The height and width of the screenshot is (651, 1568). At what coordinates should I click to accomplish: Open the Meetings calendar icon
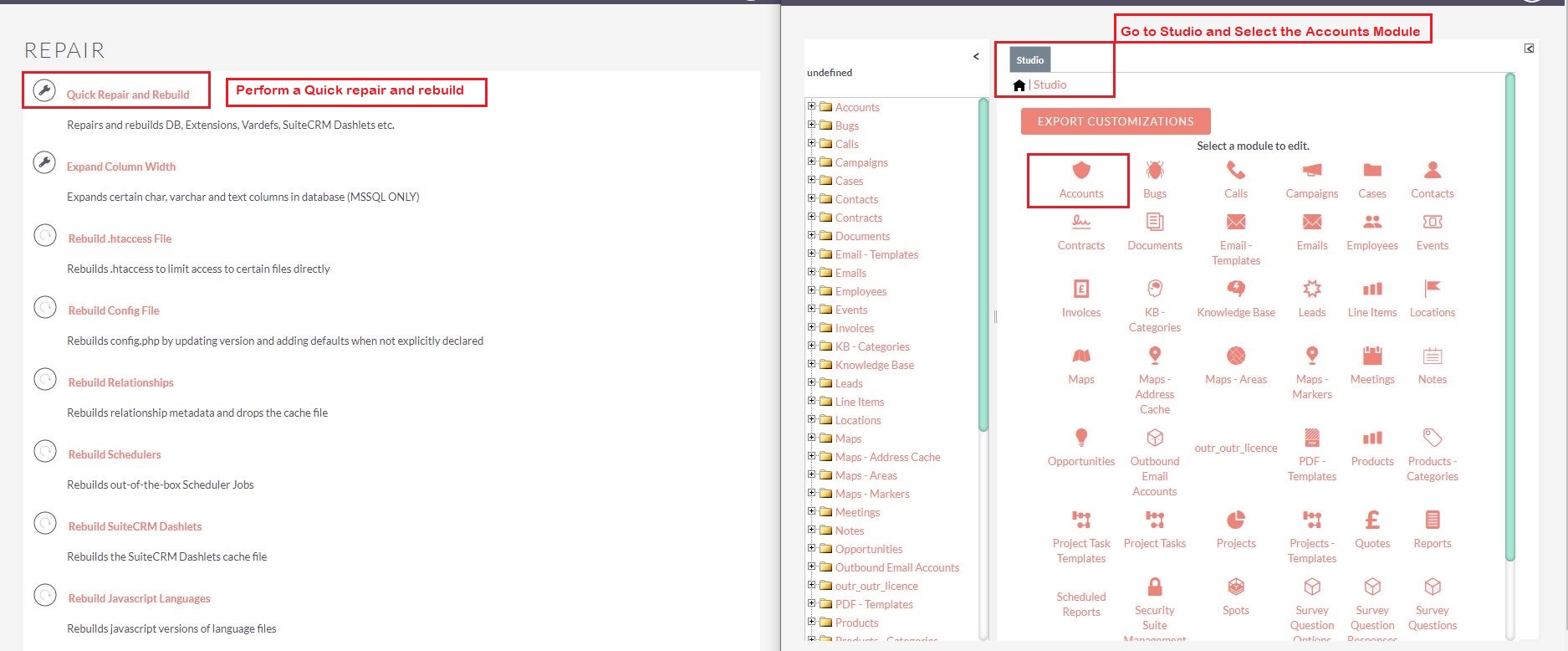click(x=1372, y=356)
